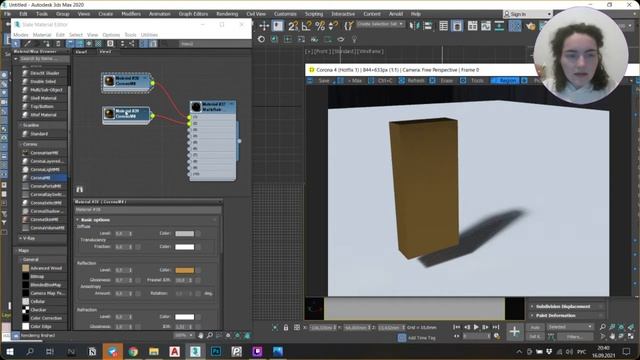Click the Pan hand tool in Material Editor
Screen dimensions: 640x360
click(200, 336)
